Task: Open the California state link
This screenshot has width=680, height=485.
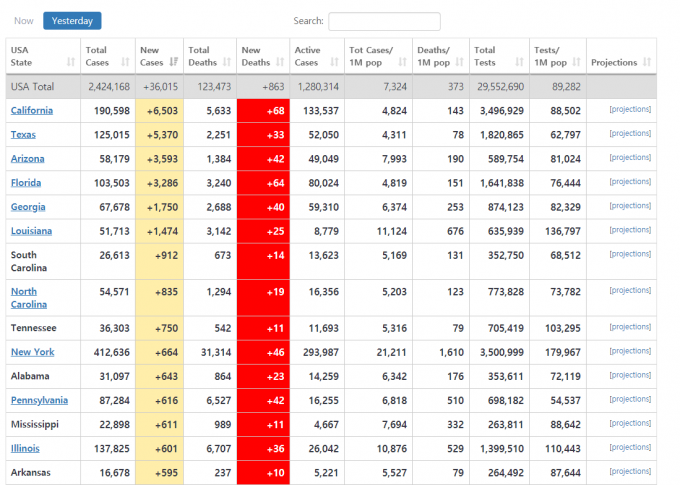Action: tap(32, 110)
